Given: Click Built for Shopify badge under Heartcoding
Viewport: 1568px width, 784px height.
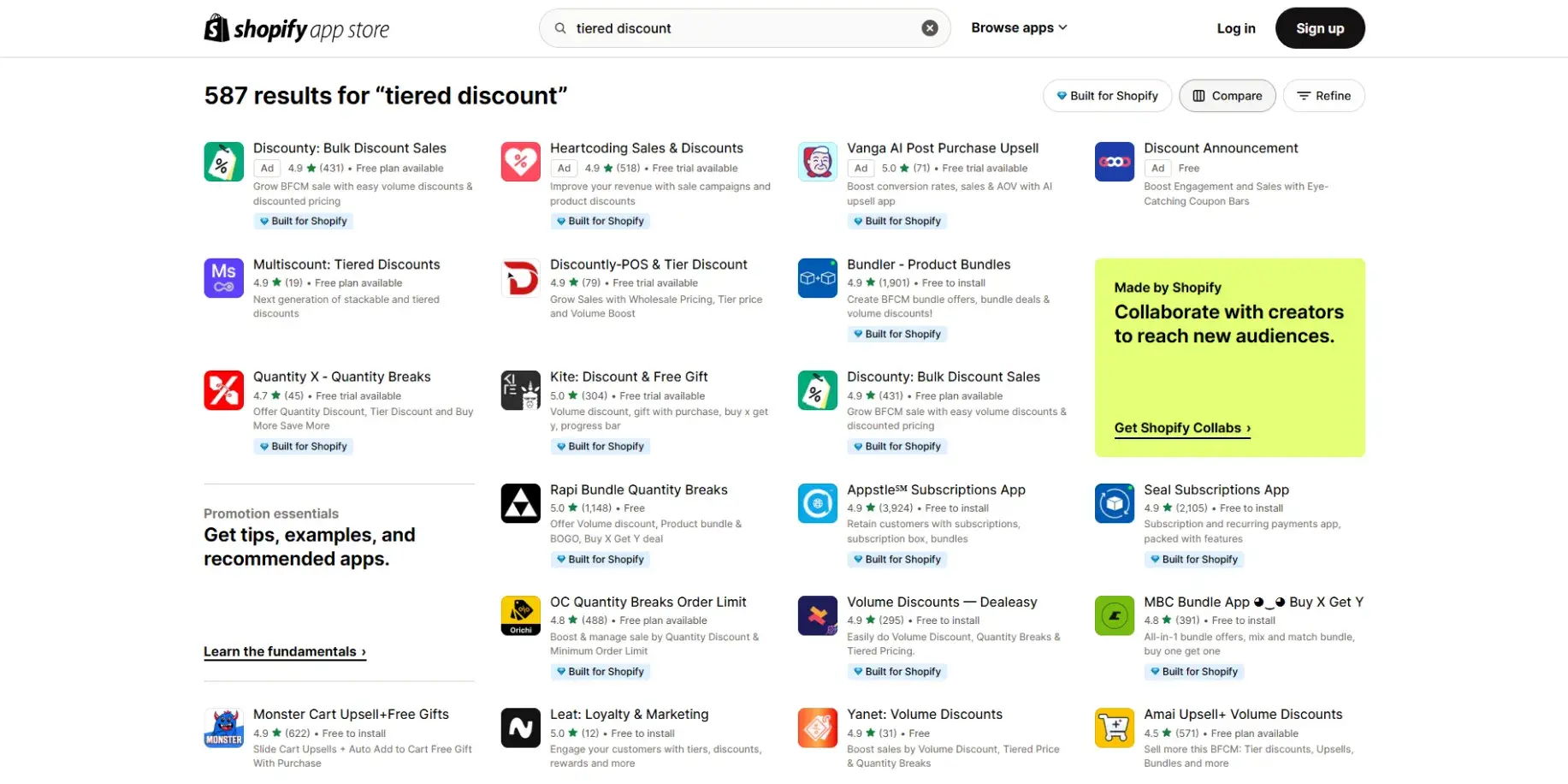Looking at the screenshot, I should 601,221.
